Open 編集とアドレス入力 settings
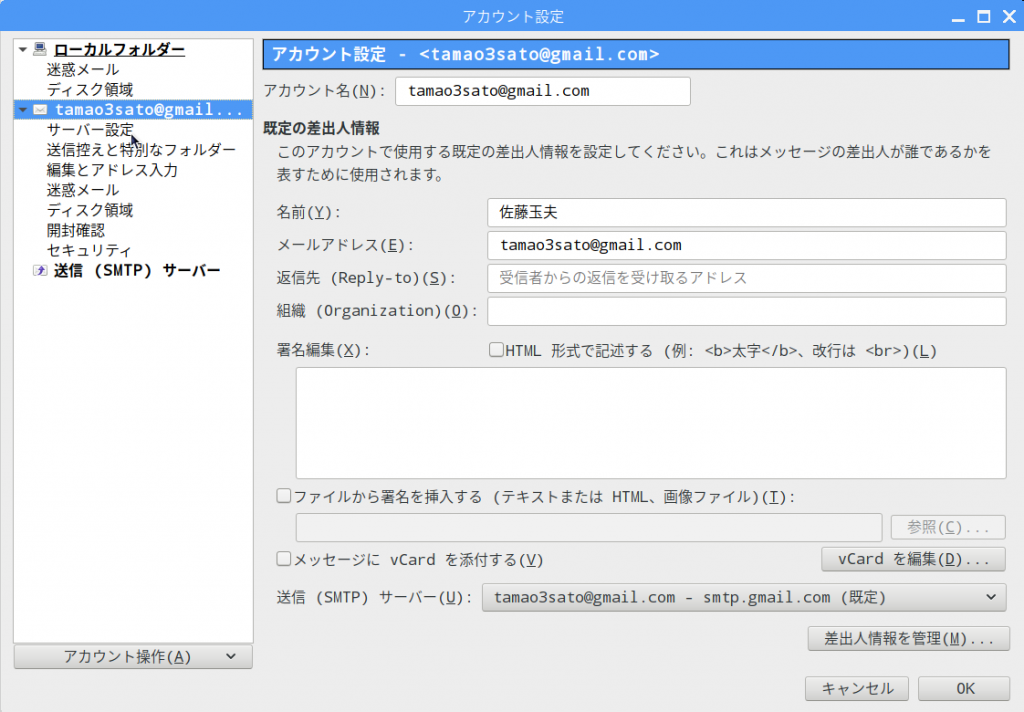The width and height of the screenshot is (1024, 712). (x=112, y=170)
